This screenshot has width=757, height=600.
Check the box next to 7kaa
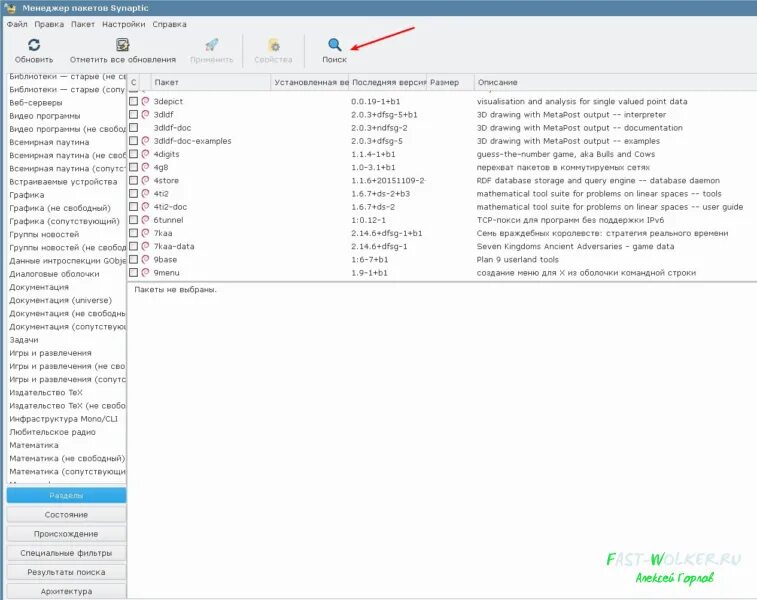134,233
